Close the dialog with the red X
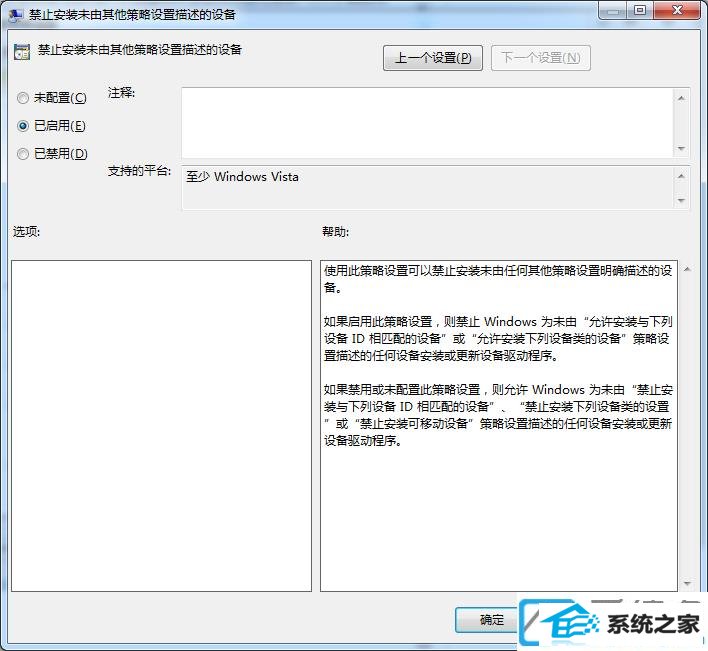The height and width of the screenshot is (651, 708). (676, 10)
